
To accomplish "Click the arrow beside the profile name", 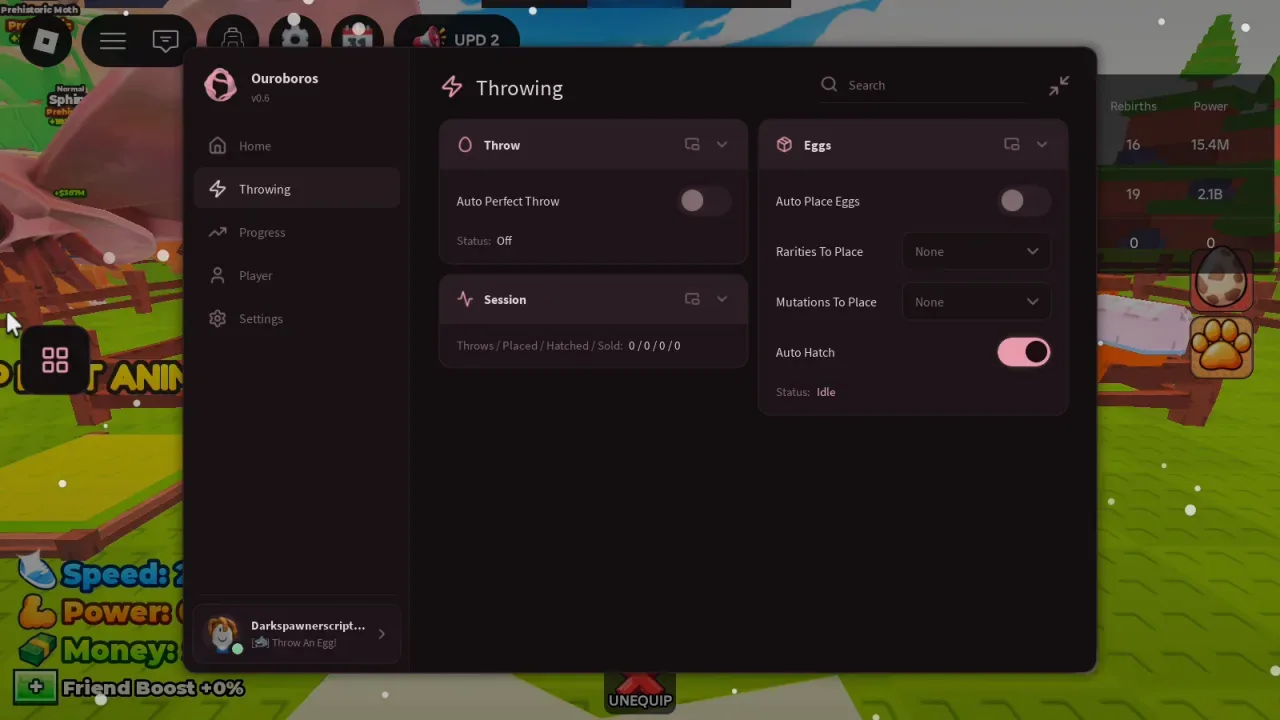I will 381,634.
